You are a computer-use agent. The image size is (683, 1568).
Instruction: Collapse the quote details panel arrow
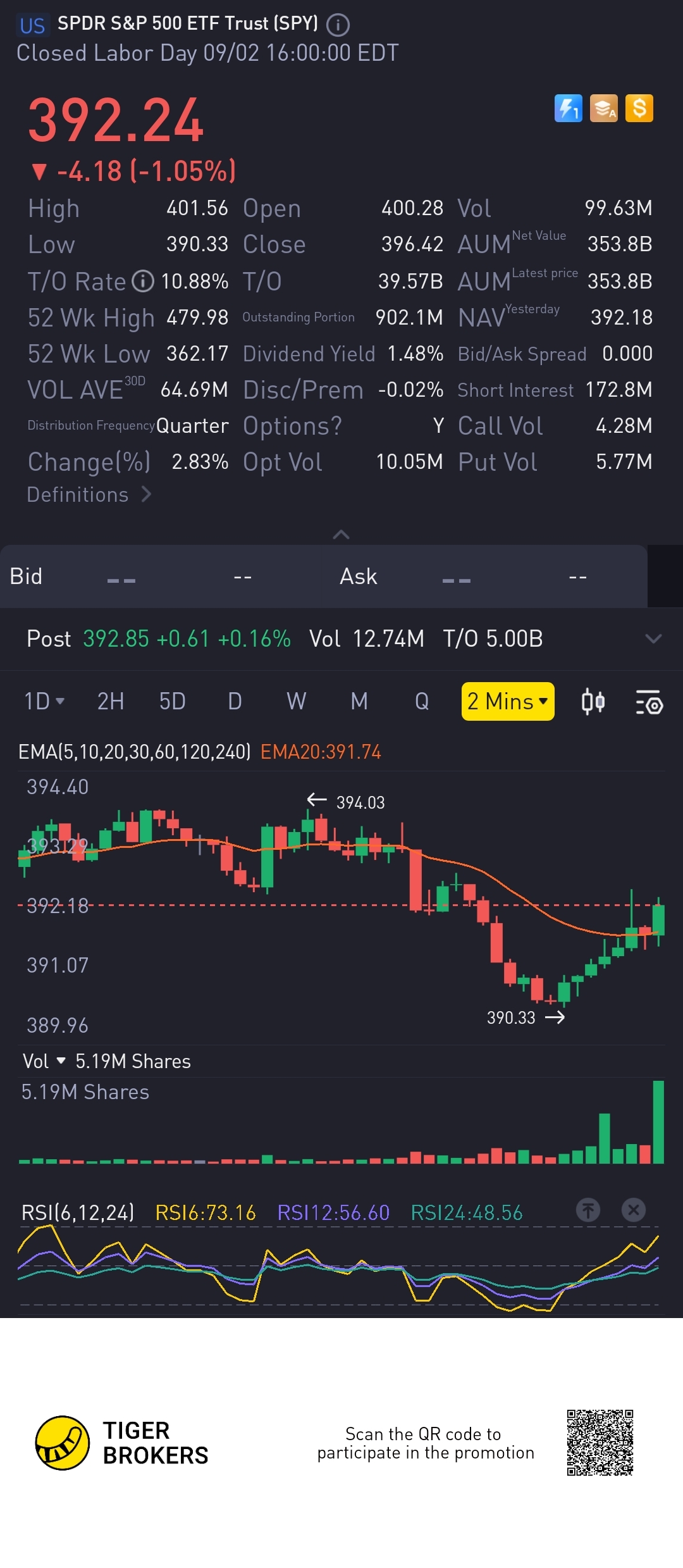pyautogui.click(x=341, y=535)
